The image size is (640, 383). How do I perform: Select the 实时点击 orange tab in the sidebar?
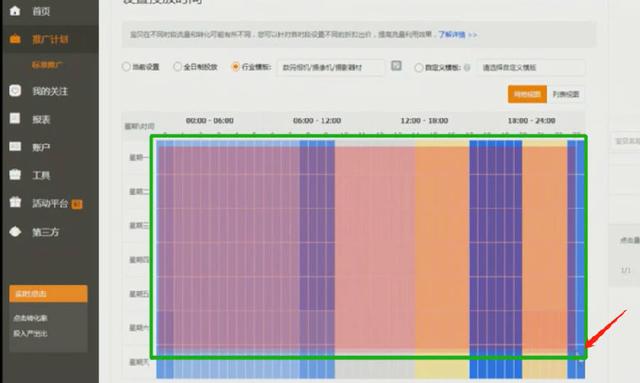click(x=48, y=294)
